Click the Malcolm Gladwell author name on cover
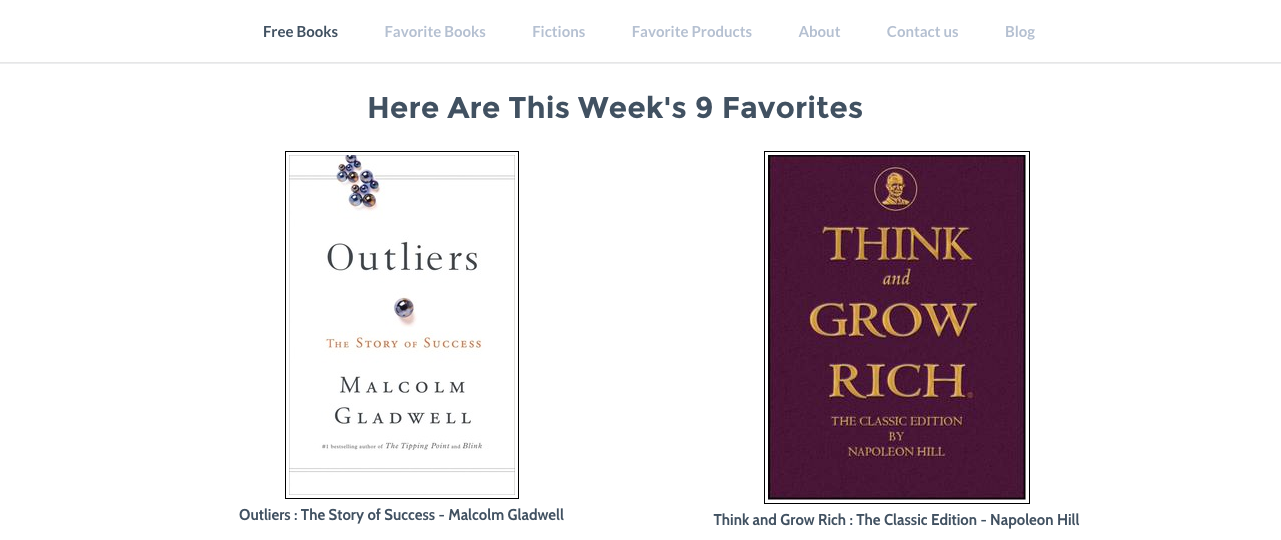This screenshot has width=1281, height=540. click(x=403, y=400)
